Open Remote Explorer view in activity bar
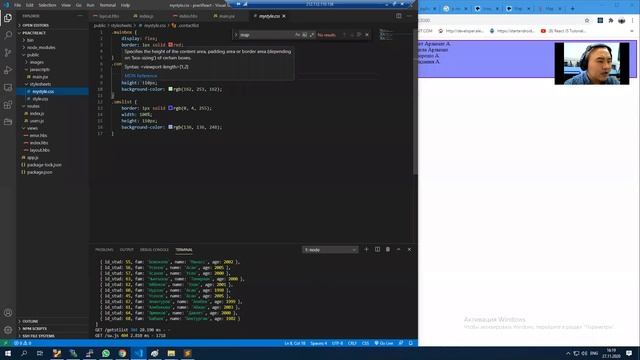 8,87
